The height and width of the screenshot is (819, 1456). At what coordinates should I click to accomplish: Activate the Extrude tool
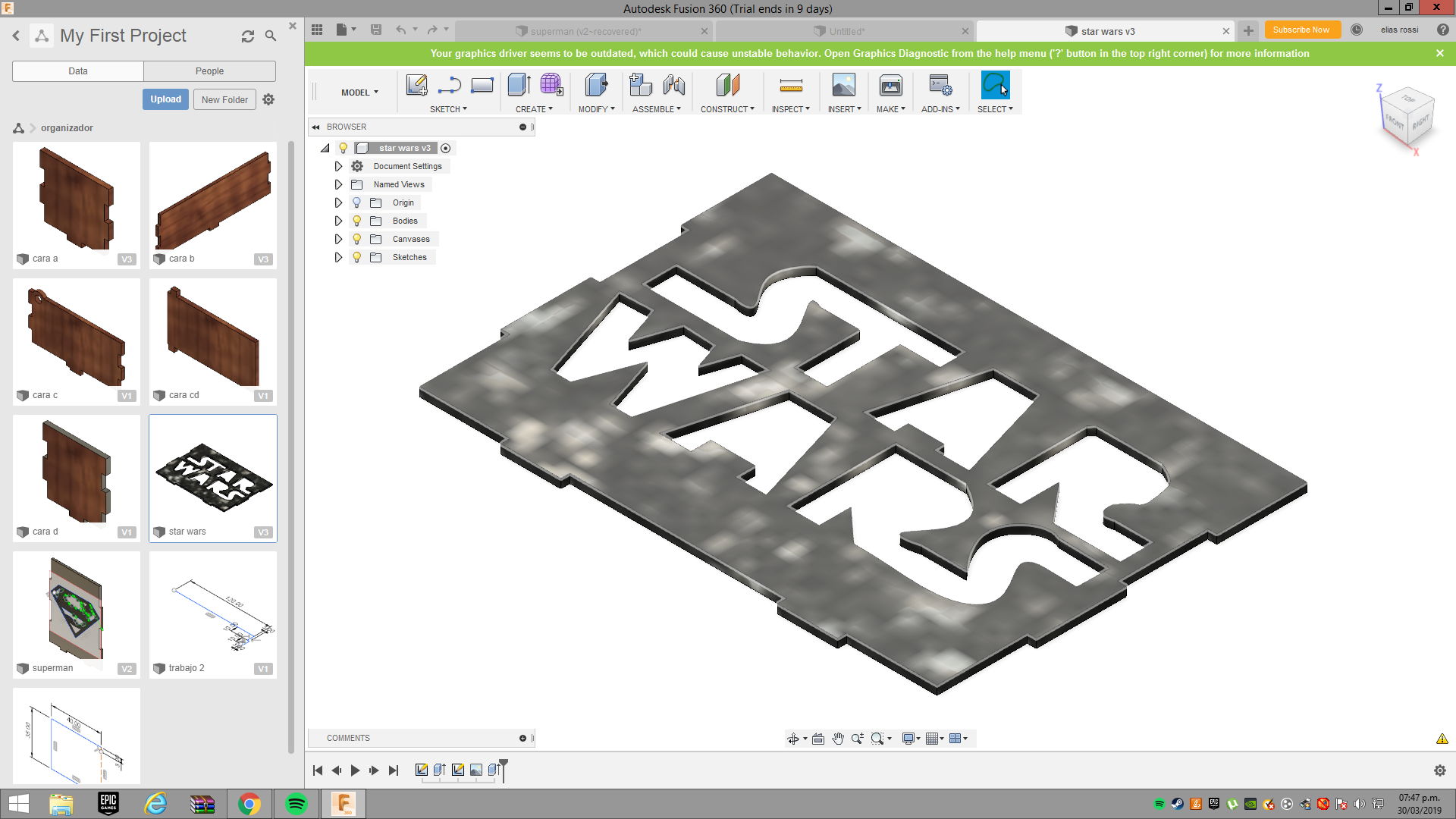pyautogui.click(x=519, y=85)
